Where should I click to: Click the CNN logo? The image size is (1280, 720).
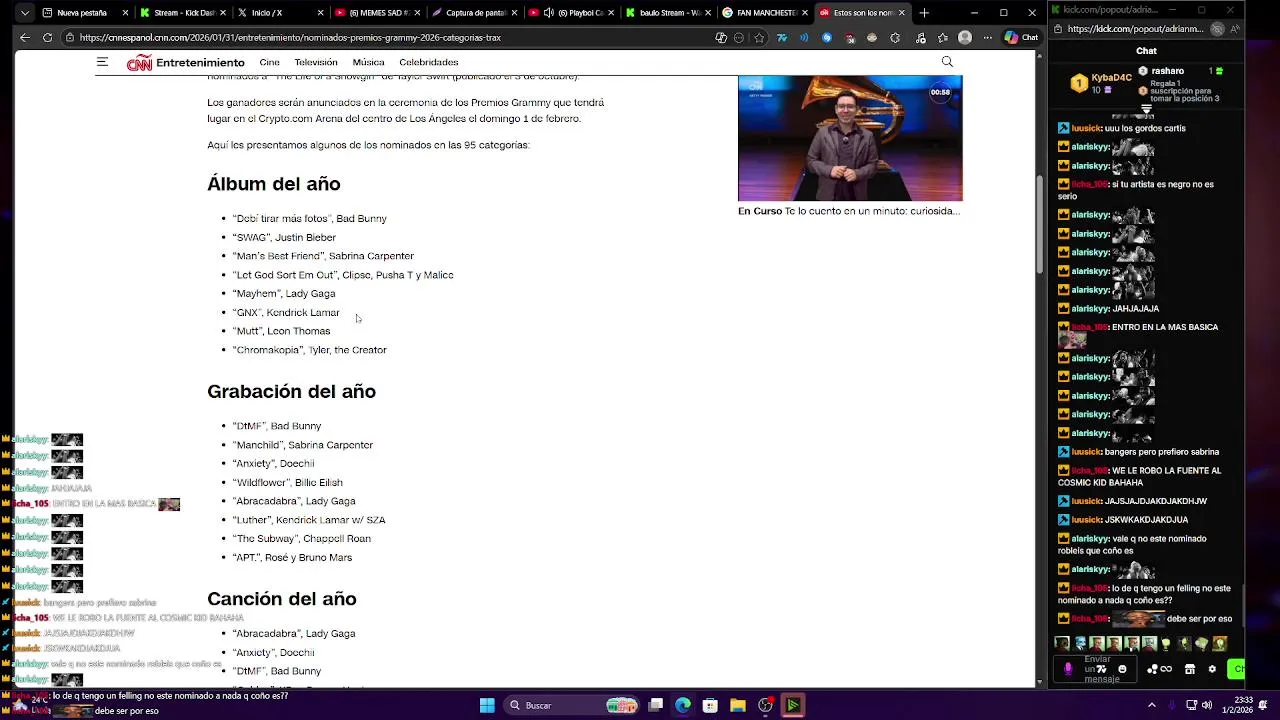[139, 63]
